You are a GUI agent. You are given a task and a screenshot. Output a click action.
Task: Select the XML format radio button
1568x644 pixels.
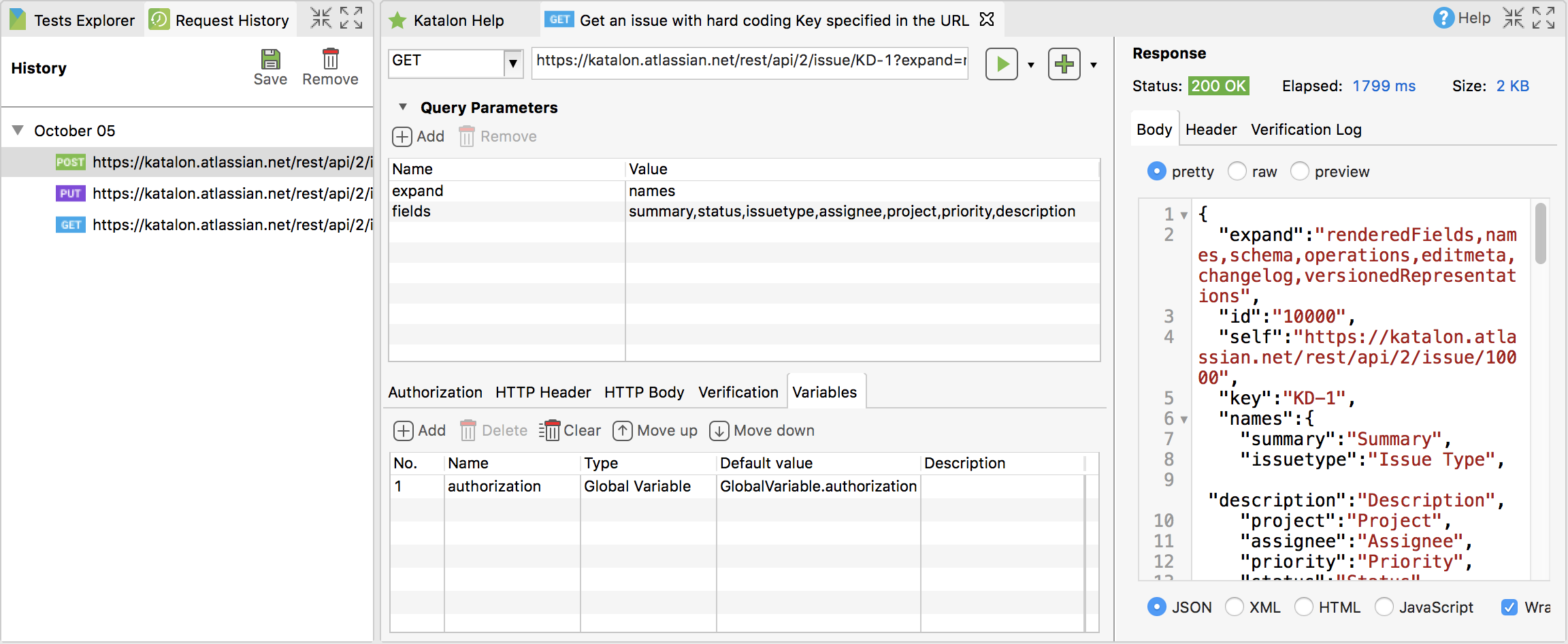tap(1235, 607)
